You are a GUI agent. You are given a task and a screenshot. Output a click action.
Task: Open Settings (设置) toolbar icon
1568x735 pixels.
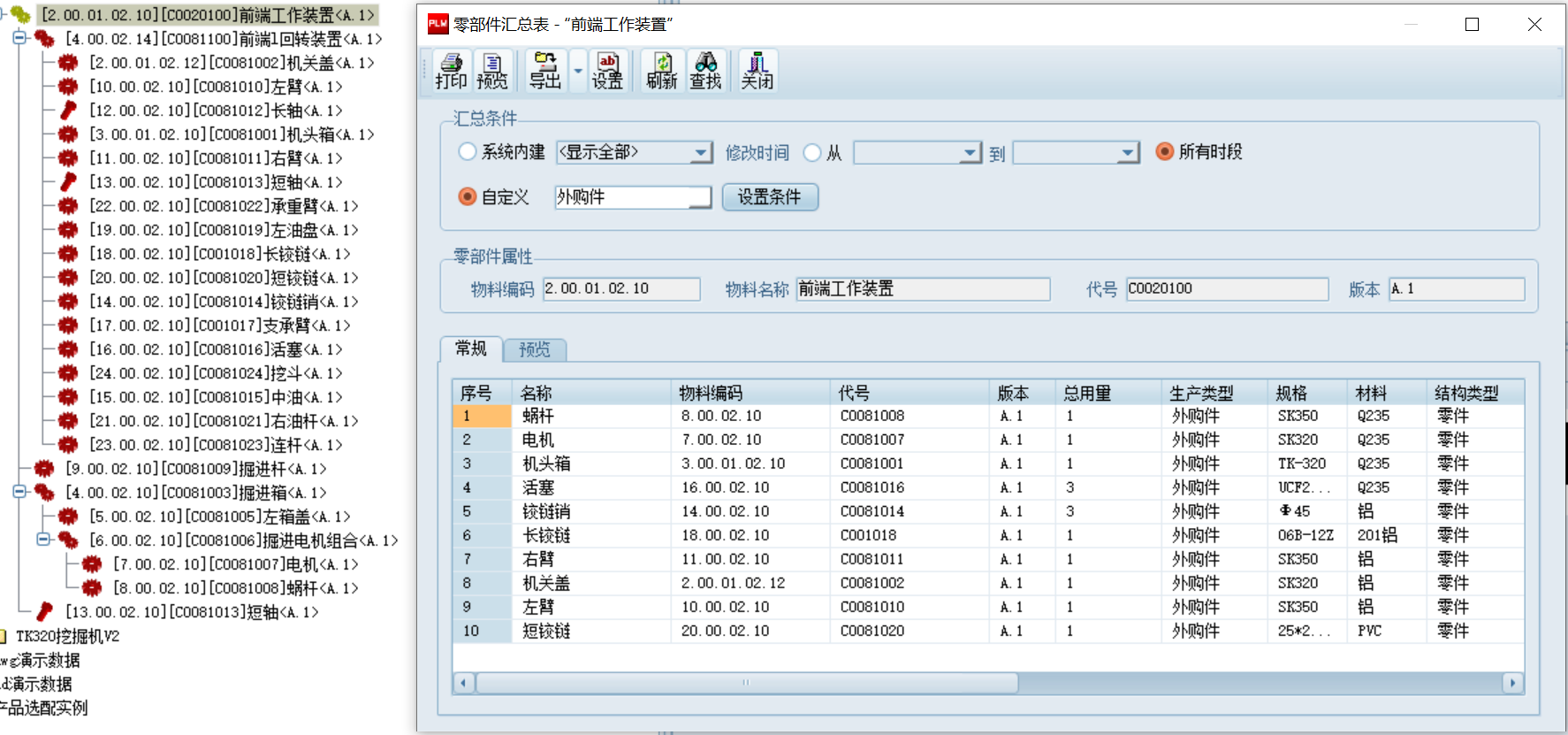pos(607,71)
